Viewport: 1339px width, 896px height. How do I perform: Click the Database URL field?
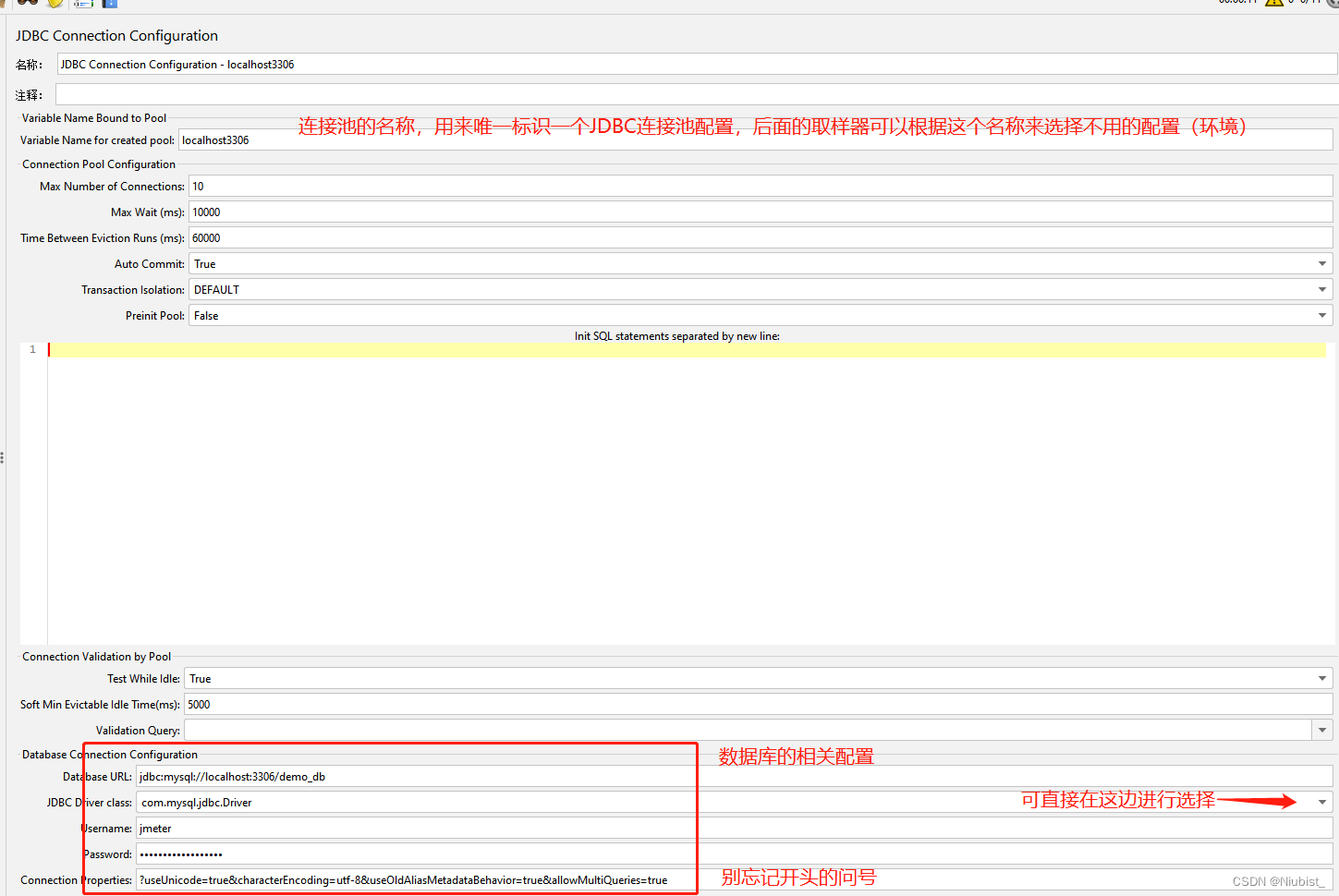pyautogui.click(x=734, y=776)
